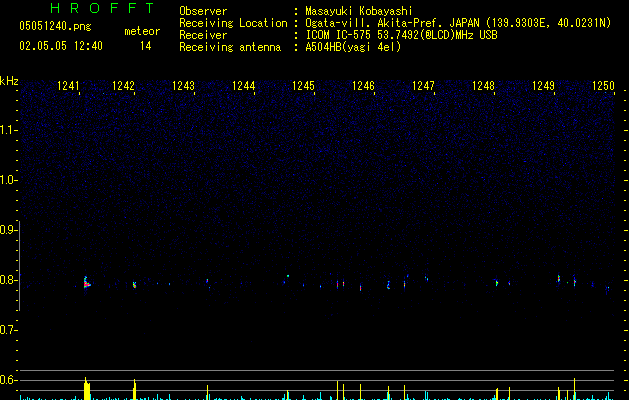Click the Receiving antenna label
Image resolution: width=629 pixels, height=400 pixels.
pyautogui.click(x=230, y=47)
